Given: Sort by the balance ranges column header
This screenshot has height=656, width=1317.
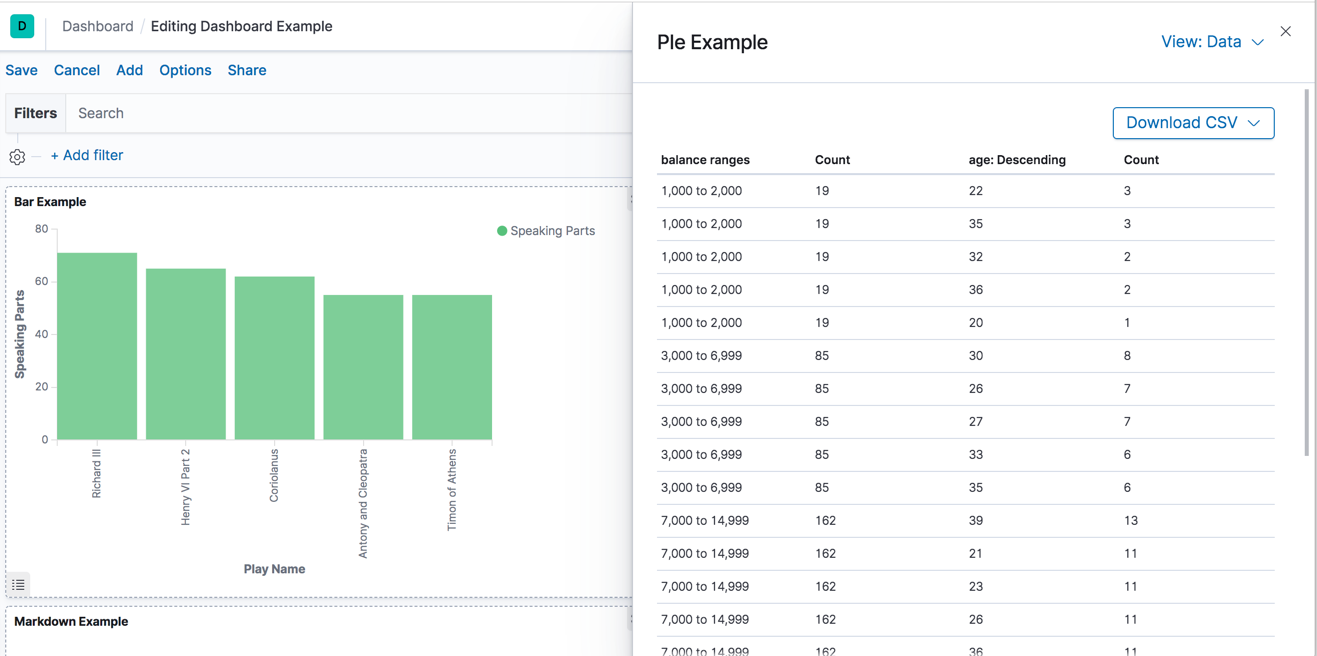Looking at the screenshot, I should pos(705,160).
